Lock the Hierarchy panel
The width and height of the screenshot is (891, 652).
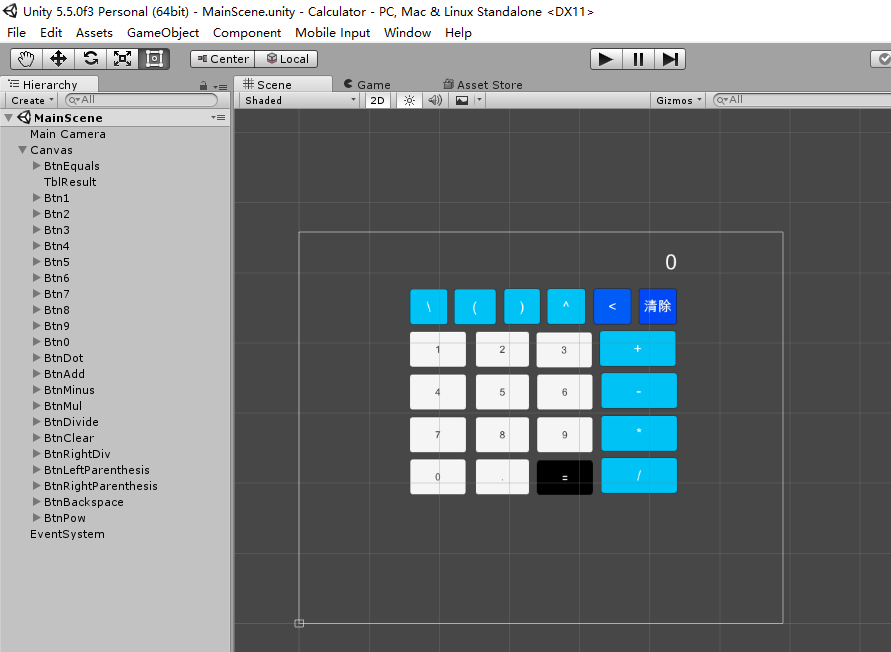click(203, 86)
